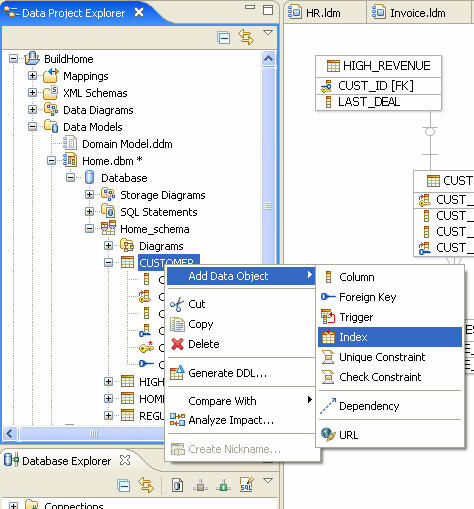Expand the XML Schemas folder

pos(32,93)
